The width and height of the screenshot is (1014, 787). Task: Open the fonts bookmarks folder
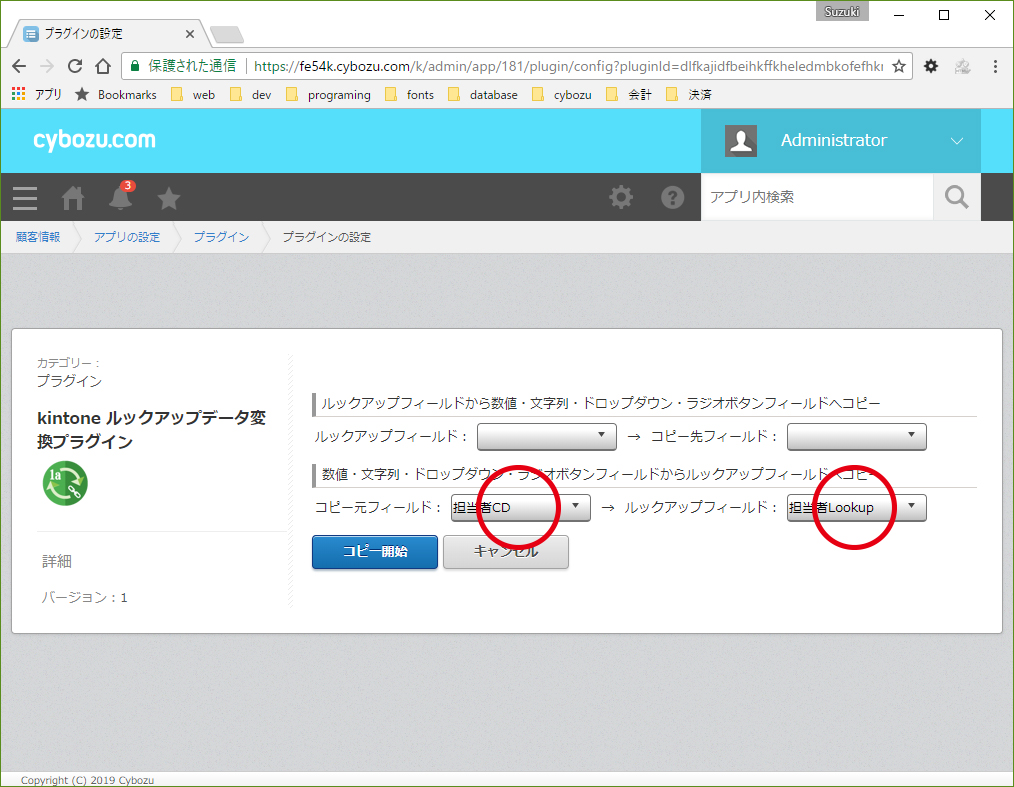coord(409,94)
